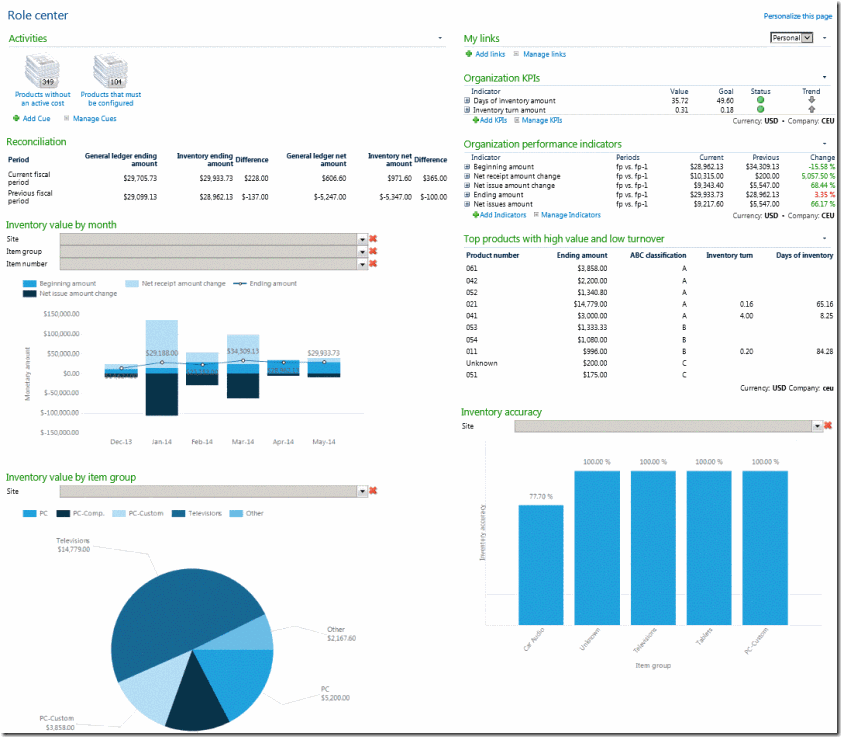This screenshot has width=841, height=737.
Task: Expand the Net receipt amount change indicator row
Action: coord(467,176)
